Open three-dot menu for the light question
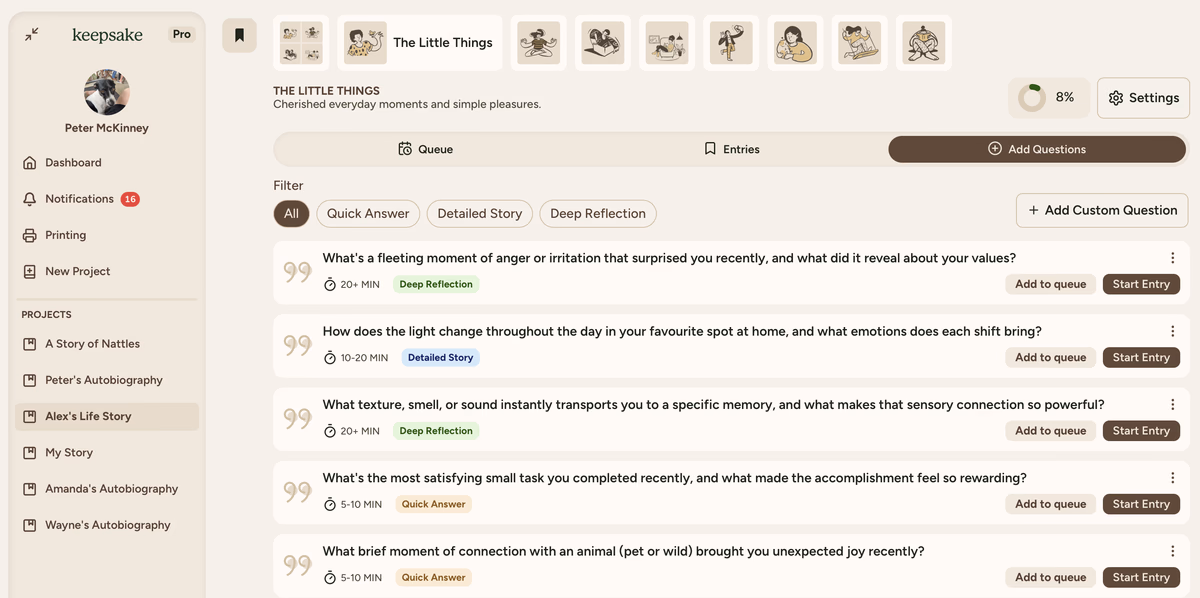This screenshot has width=1200, height=598. coord(1172,331)
